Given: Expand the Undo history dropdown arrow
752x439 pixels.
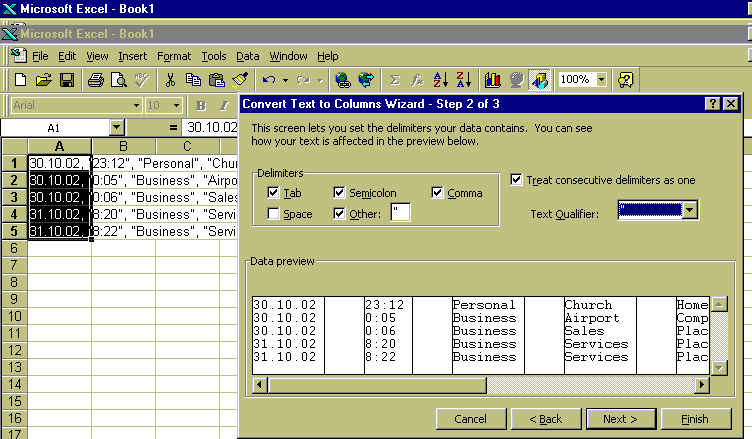Looking at the screenshot, I should pyautogui.click(x=285, y=80).
